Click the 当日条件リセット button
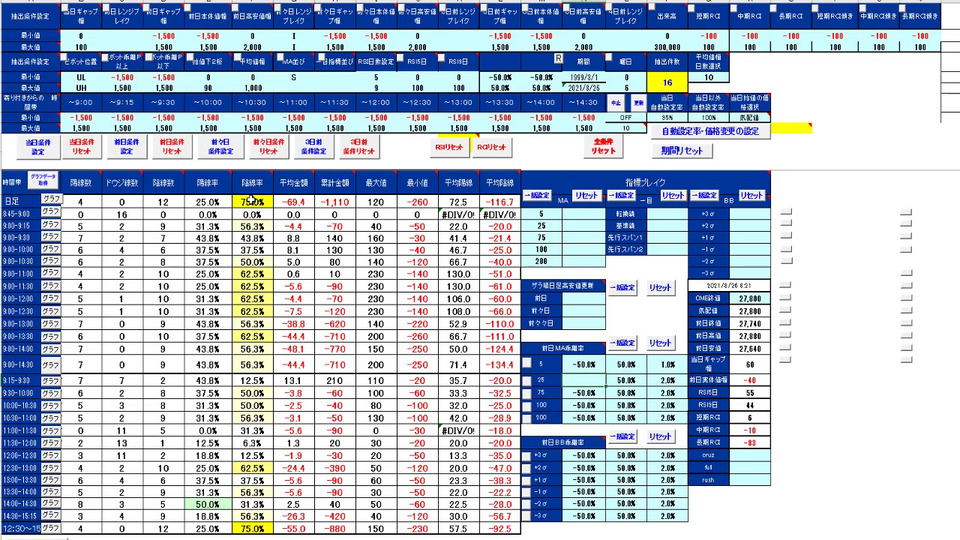960x540 pixels. (81, 147)
